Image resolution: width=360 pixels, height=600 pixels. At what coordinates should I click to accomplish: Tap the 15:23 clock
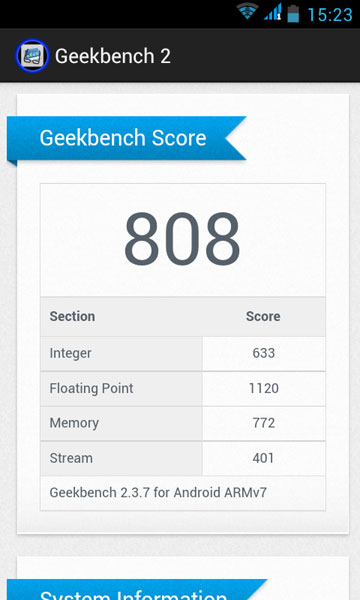[x=329, y=15]
